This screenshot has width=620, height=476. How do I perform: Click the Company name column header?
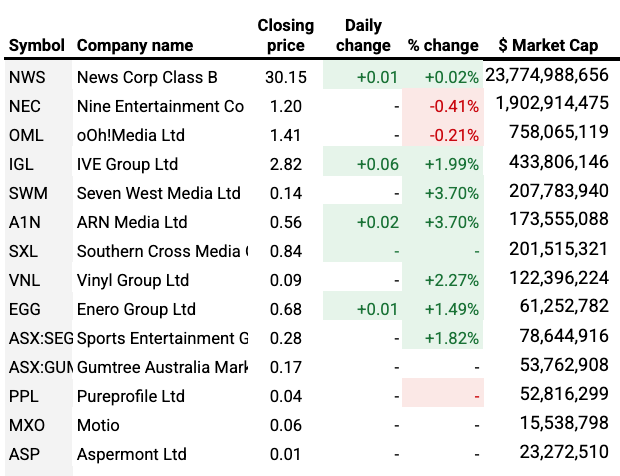click(135, 46)
